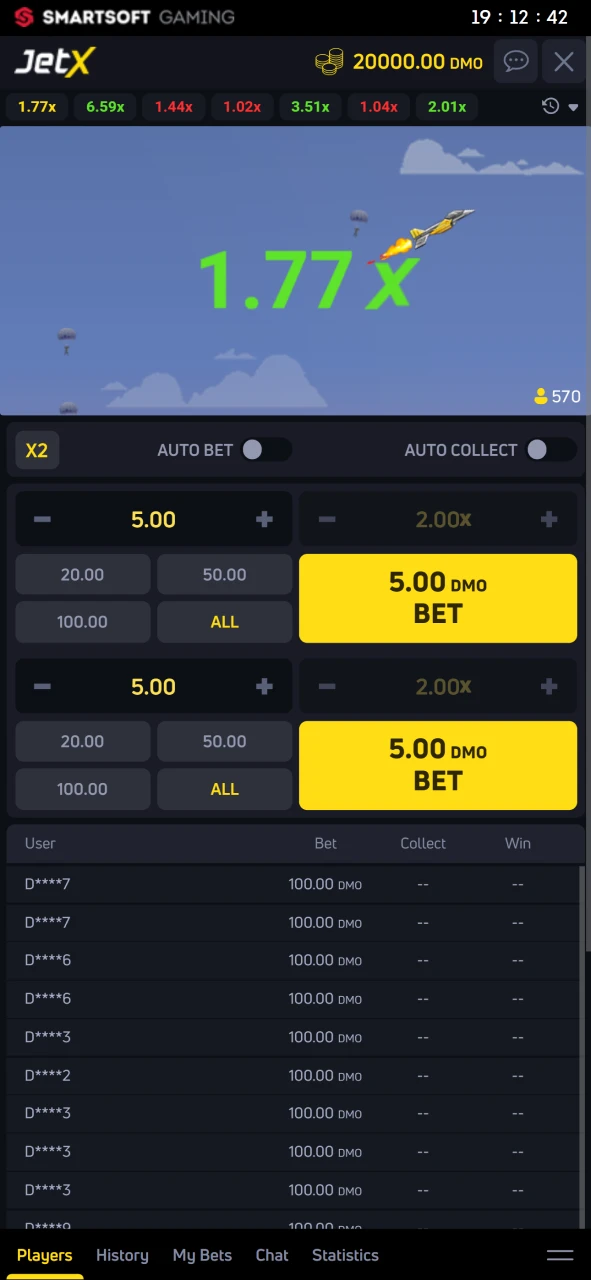Click the 5.00 bet amount input field

coord(153,519)
